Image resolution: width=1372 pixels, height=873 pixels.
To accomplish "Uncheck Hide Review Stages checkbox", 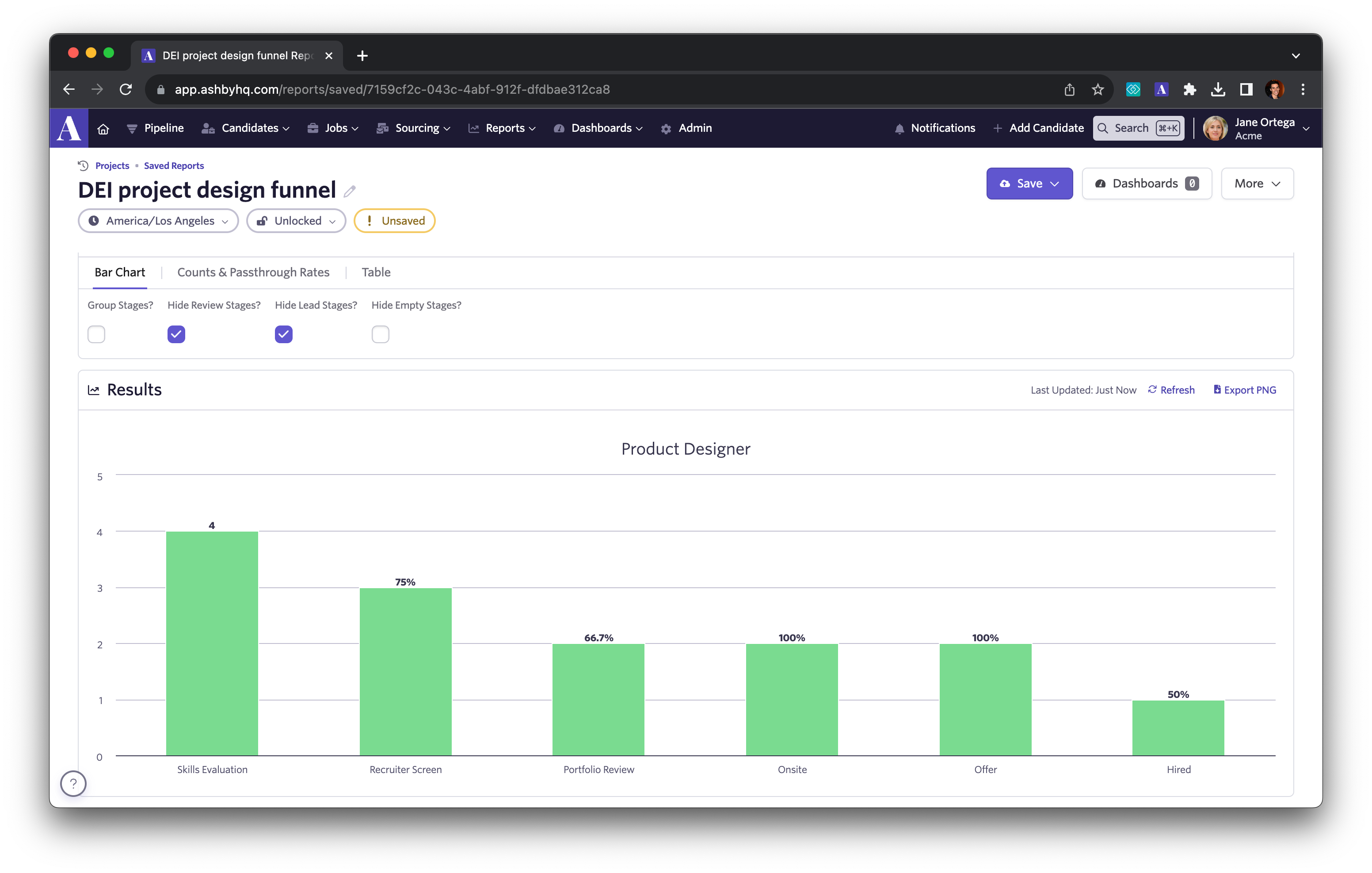I will click(x=176, y=334).
